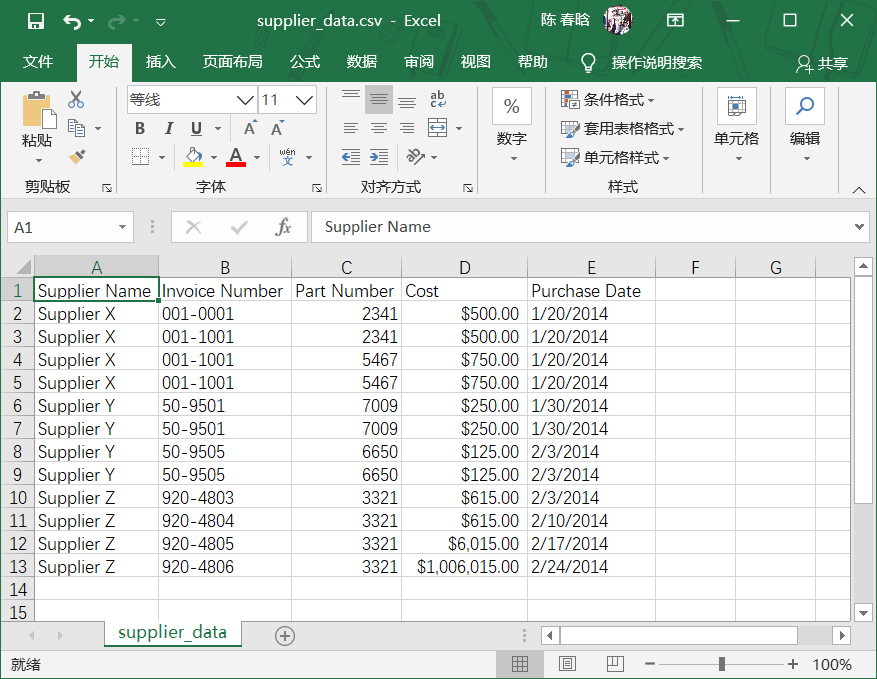Click the ribbon display options icon
The height and width of the screenshot is (679, 877).
click(x=675, y=21)
